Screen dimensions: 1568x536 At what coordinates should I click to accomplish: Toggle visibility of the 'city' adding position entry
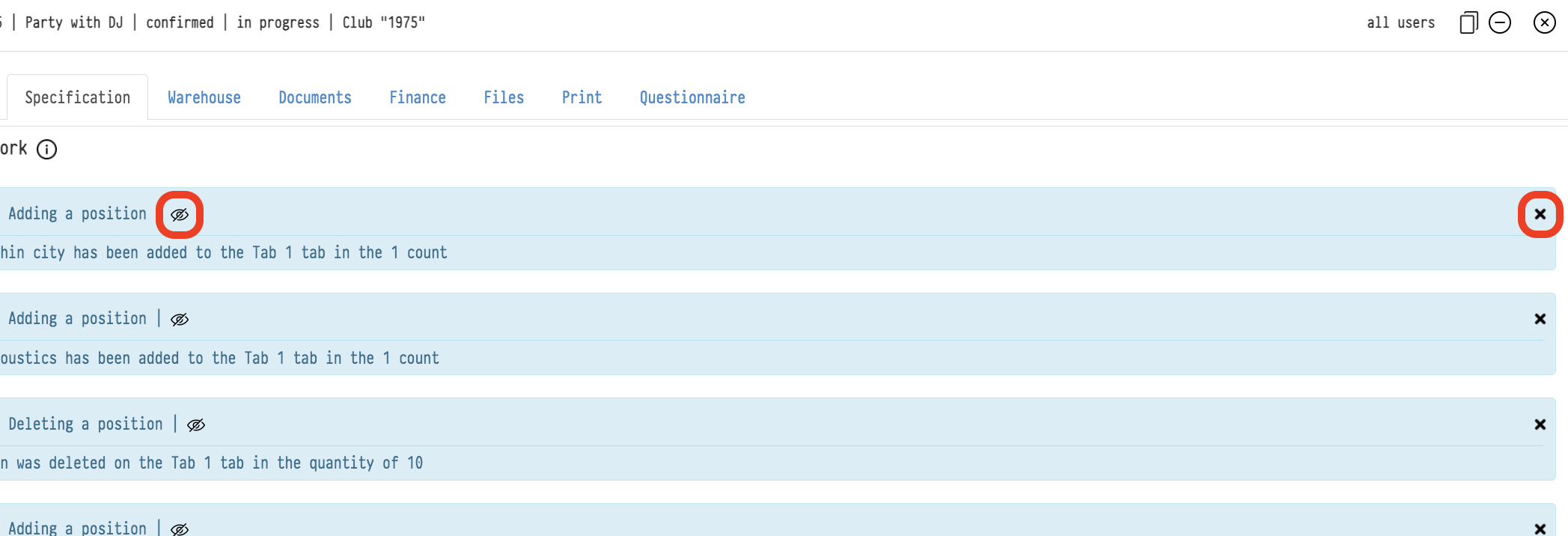coord(180,215)
